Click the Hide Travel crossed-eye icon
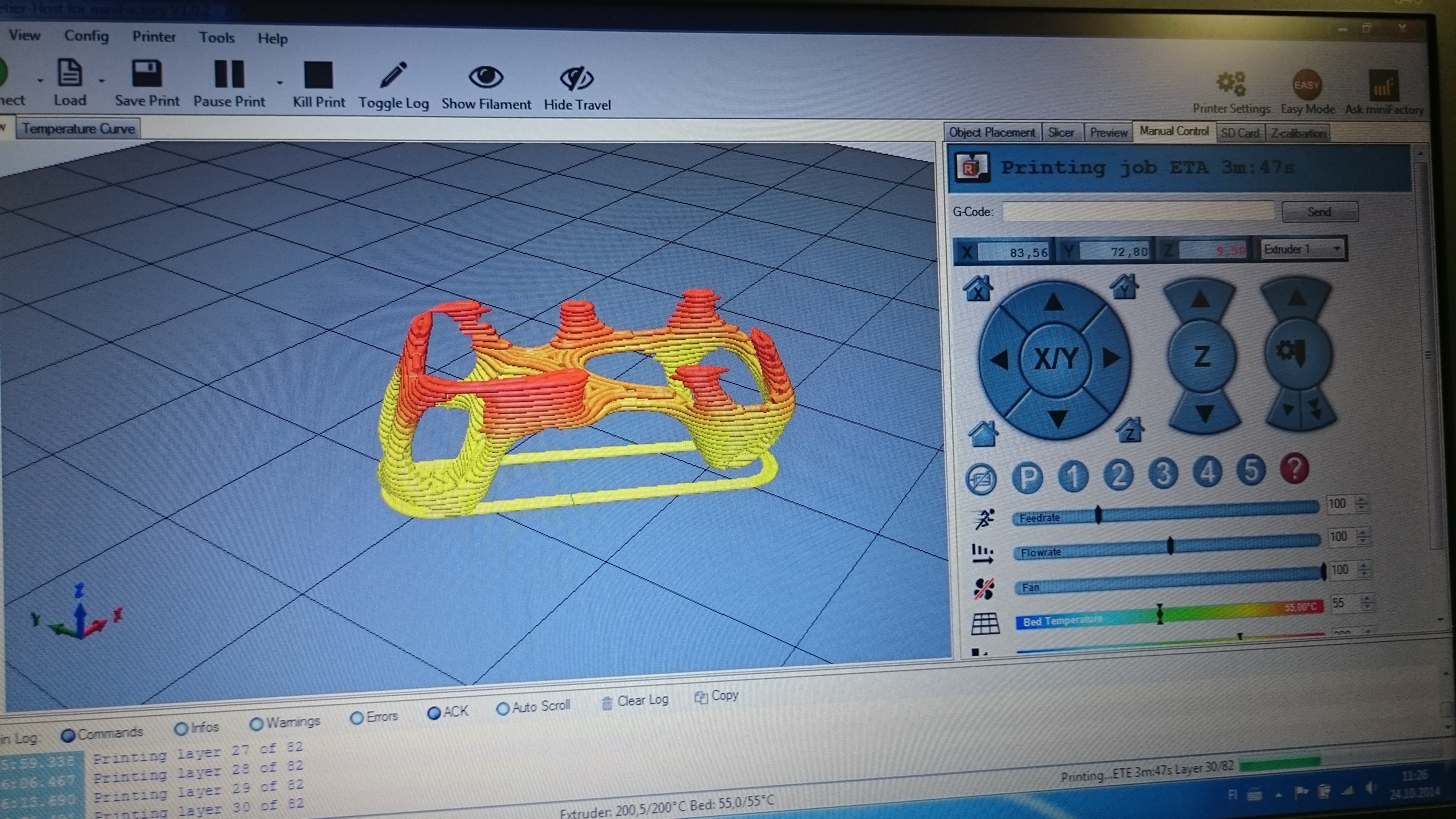The image size is (1456, 819). pos(576,78)
